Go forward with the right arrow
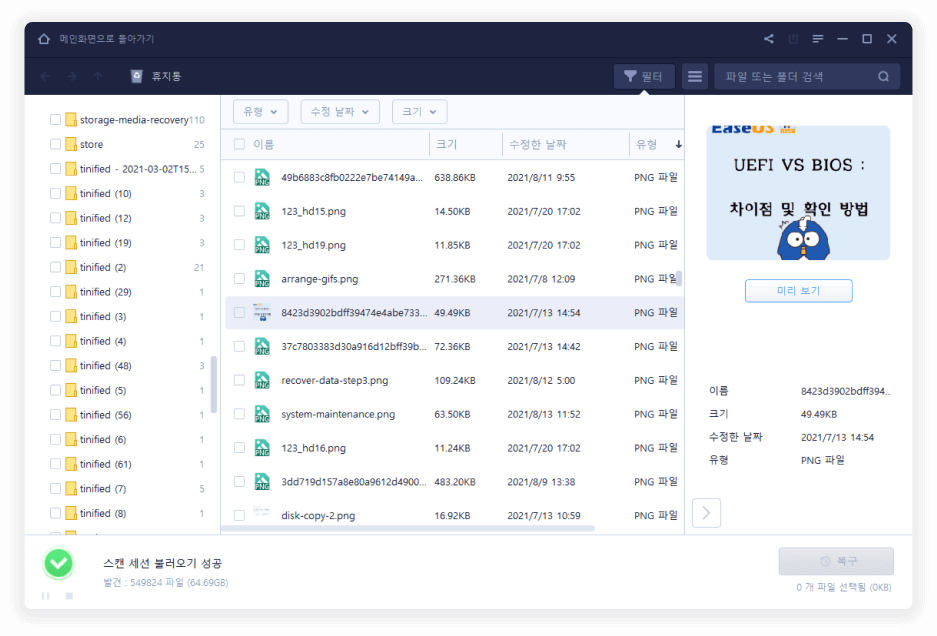This screenshot has width=937, height=636. (x=72, y=77)
